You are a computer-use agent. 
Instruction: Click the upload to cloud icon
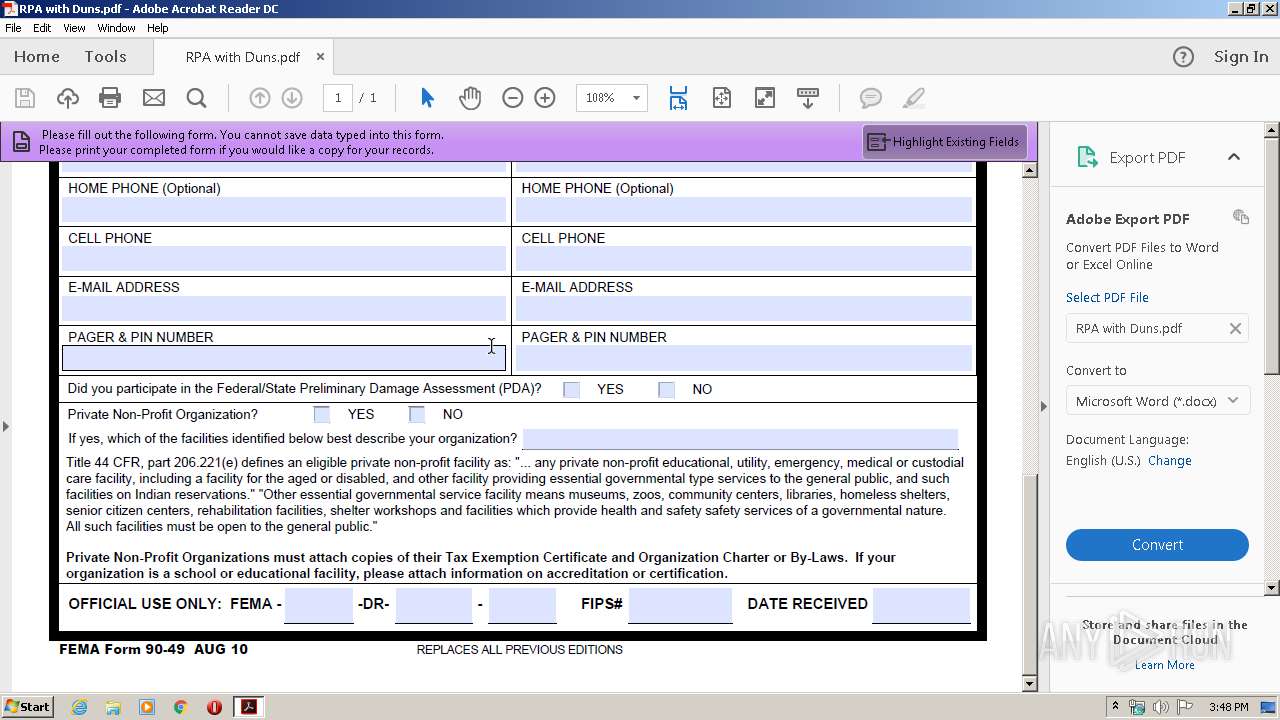[67, 98]
